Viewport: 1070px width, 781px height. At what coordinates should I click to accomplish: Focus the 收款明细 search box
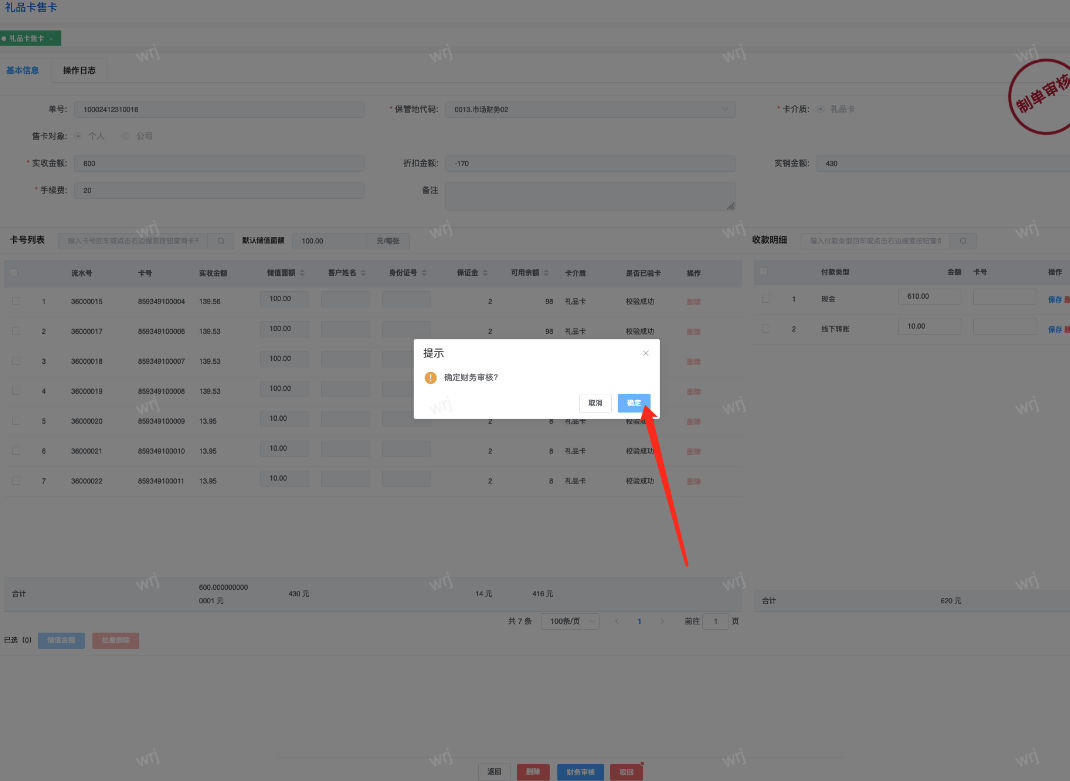(876, 241)
